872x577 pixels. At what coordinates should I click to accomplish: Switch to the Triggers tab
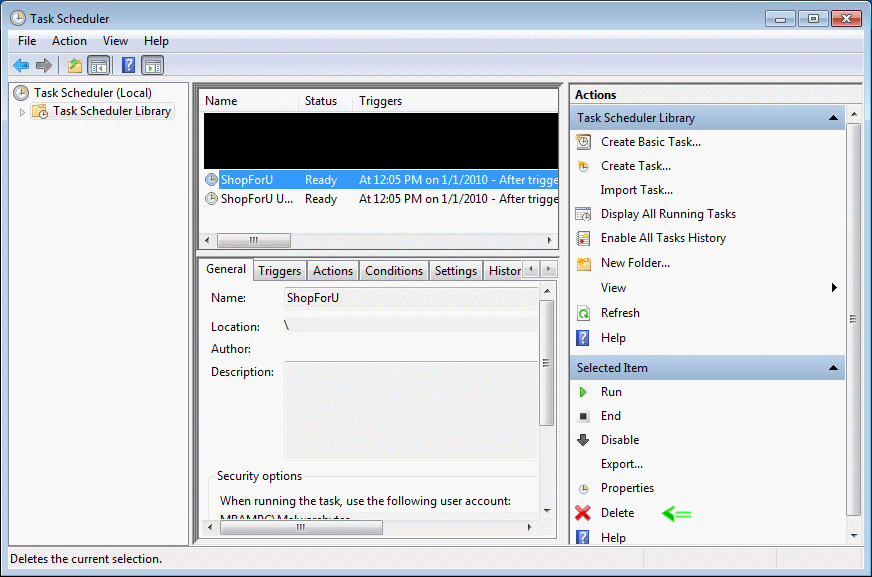coord(279,271)
